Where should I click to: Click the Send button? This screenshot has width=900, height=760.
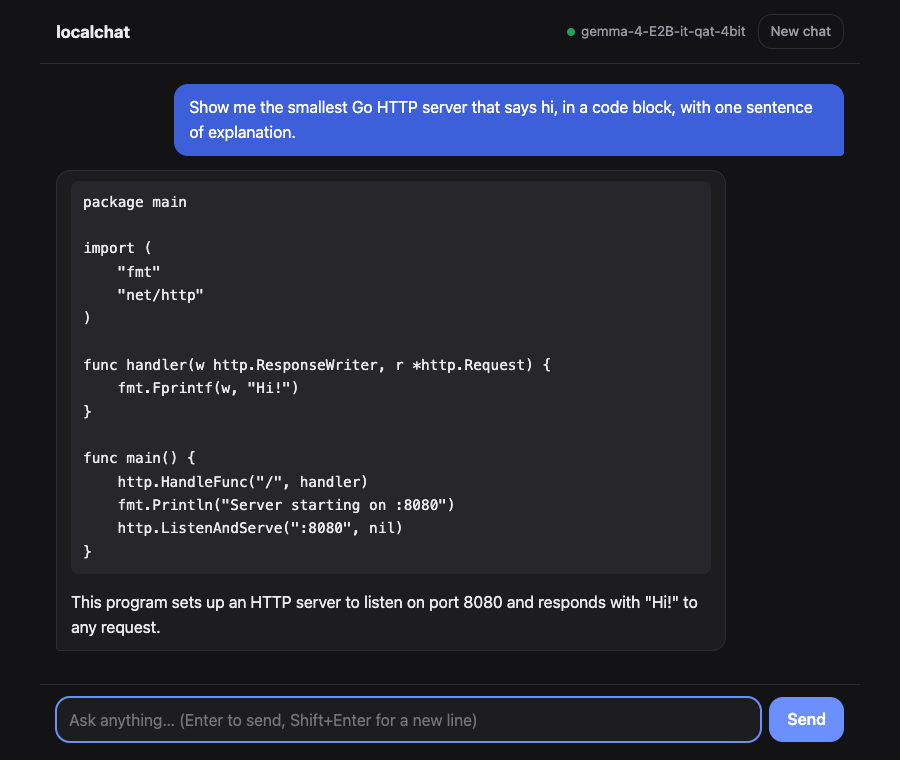806,719
